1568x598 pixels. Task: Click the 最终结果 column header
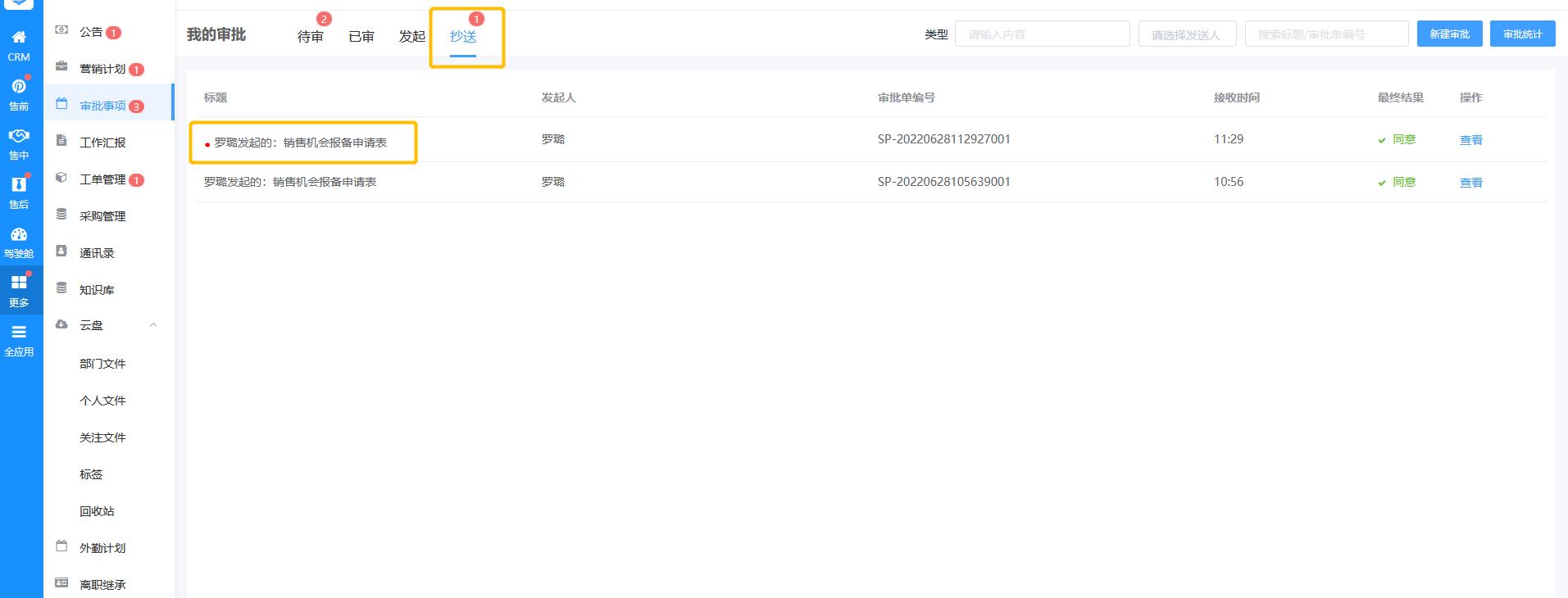[1400, 97]
